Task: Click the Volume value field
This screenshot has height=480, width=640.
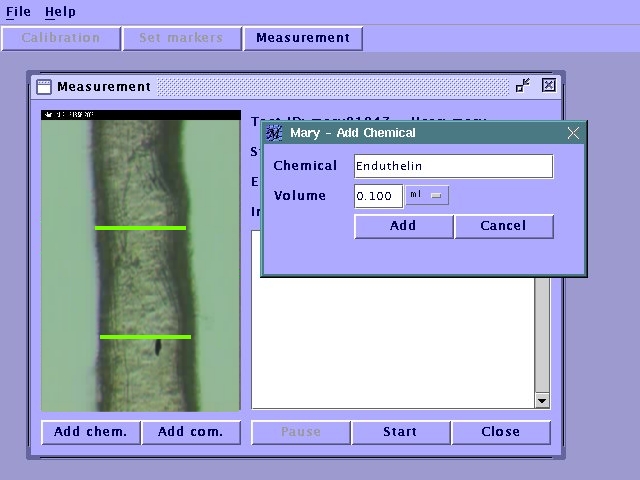Action: [x=378, y=196]
